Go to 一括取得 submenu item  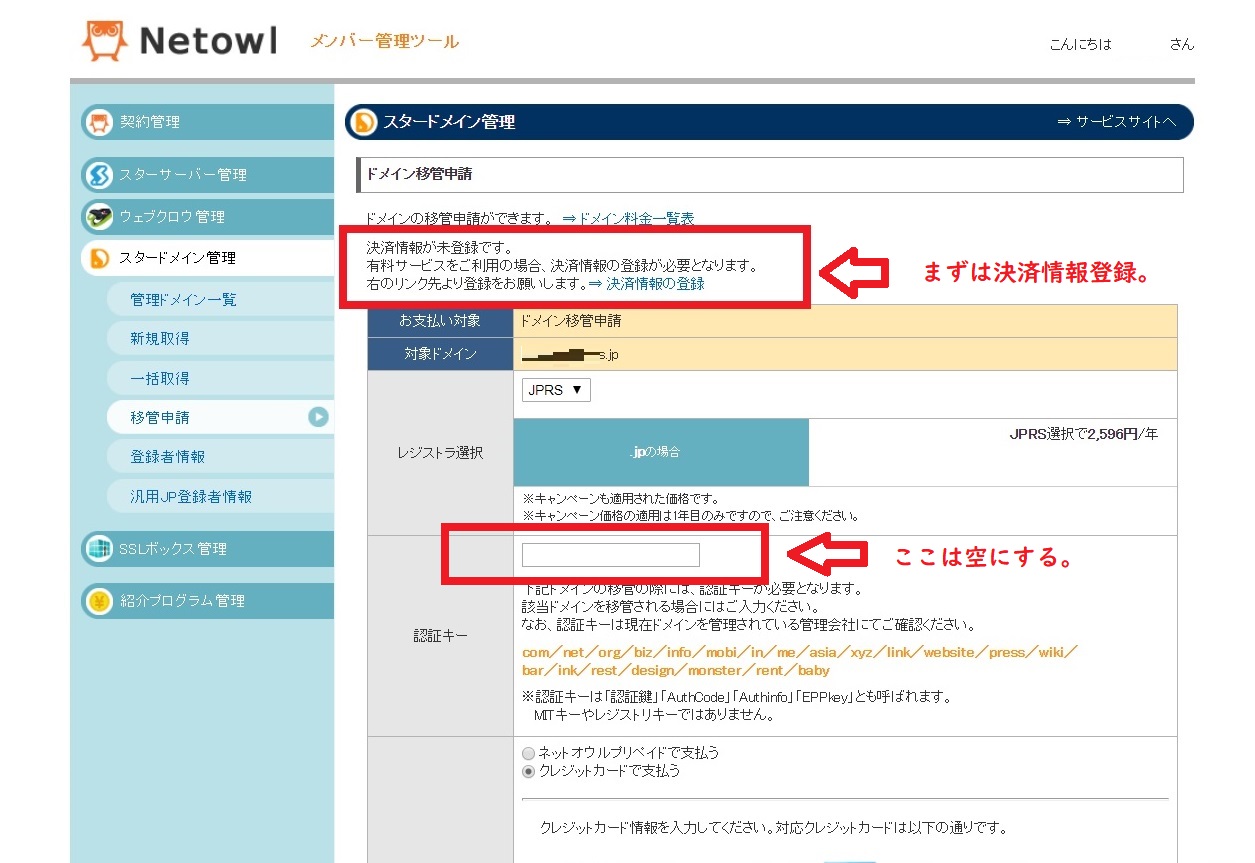tap(160, 379)
